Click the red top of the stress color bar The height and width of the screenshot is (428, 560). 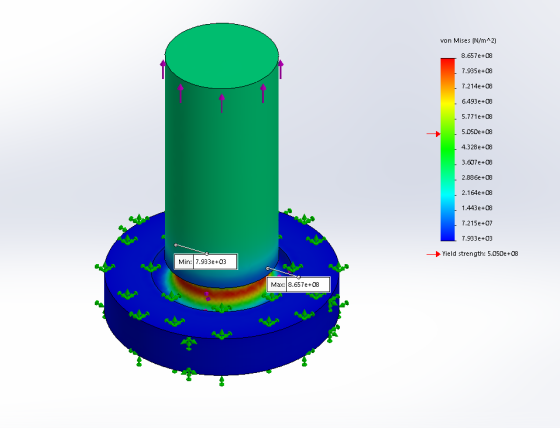448,63
